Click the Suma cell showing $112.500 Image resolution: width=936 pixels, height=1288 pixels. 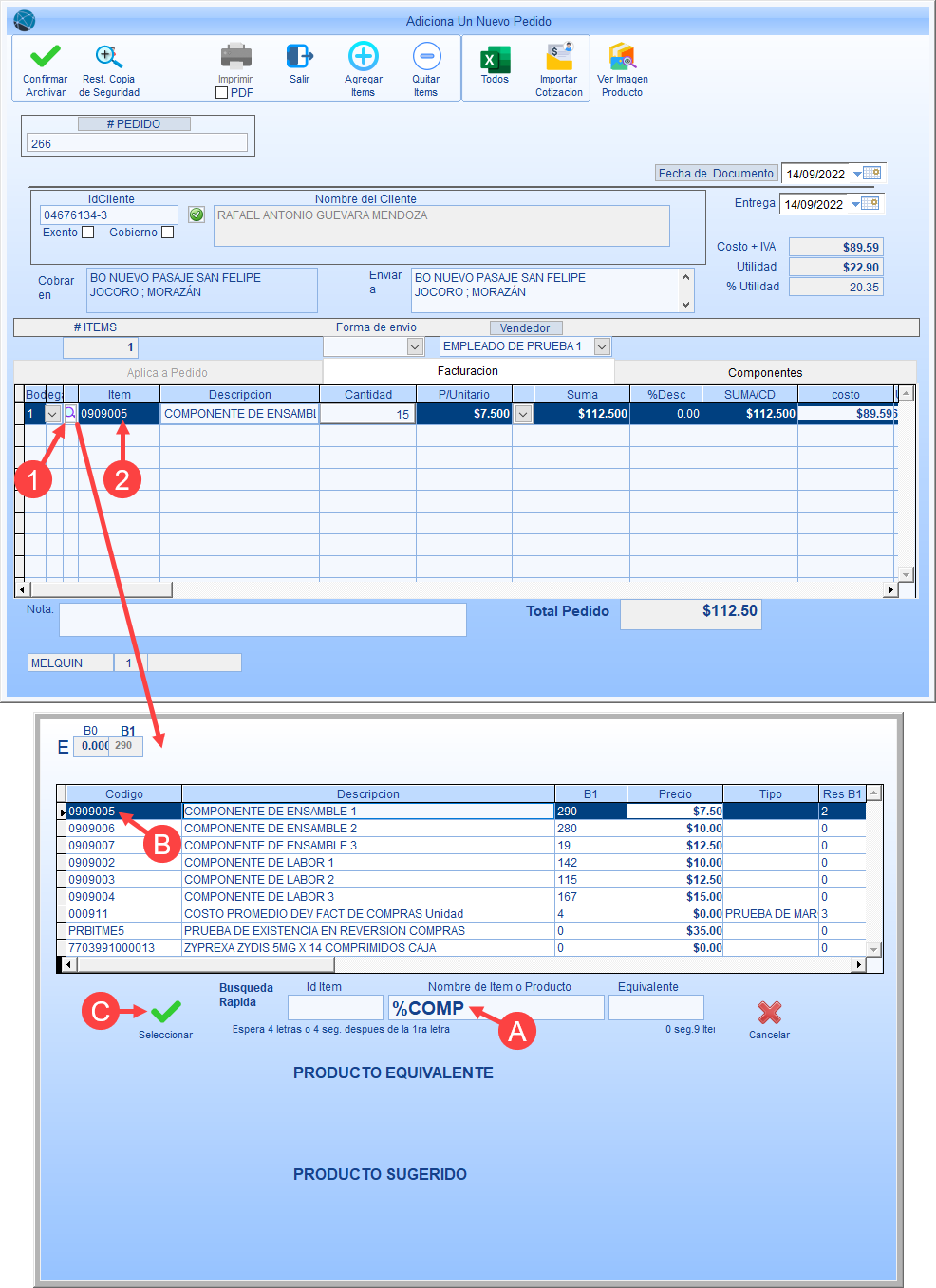pos(582,414)
